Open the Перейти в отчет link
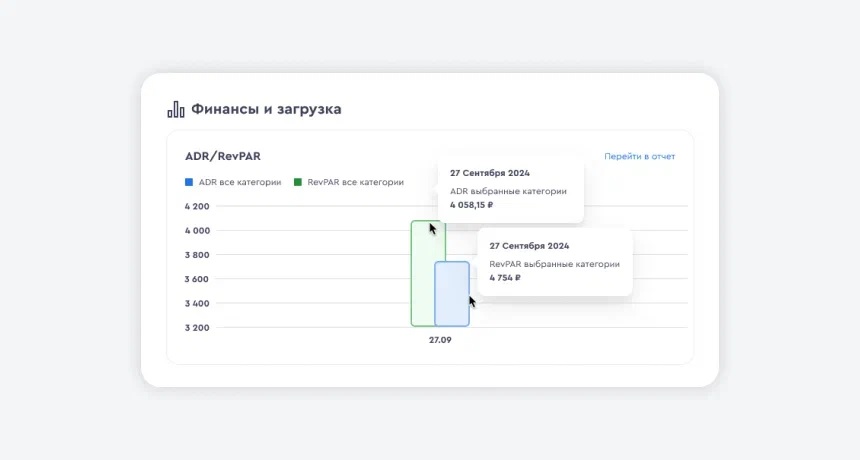This screenshot has width=860, height=460. pyautogui.click(x=639, y=157)
